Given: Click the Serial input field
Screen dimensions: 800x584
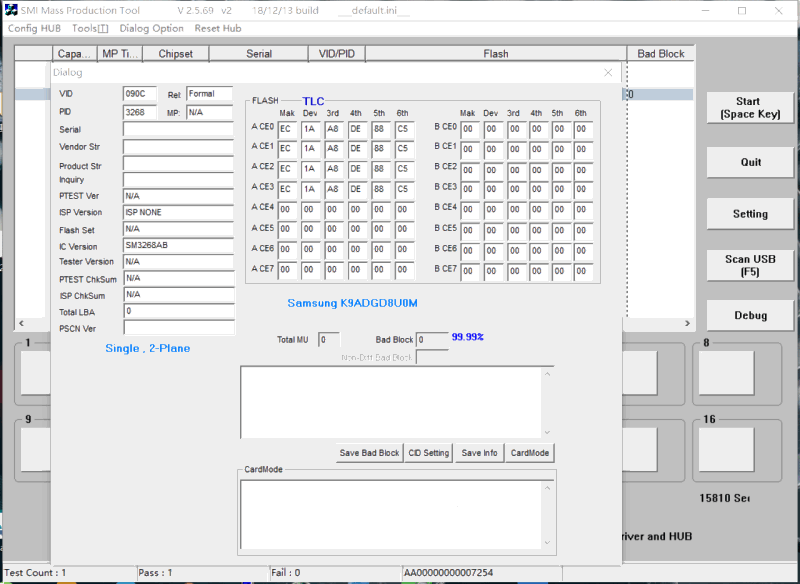Looking at the screenshot, I should [178, 129].
